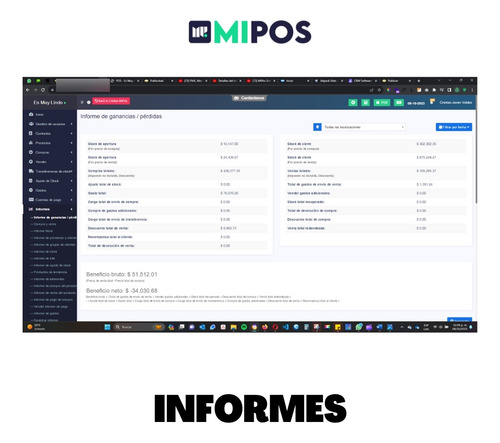Image resolution: width=500 pixels, height=443 pixels.
Task: Click the Compras totales row label
Action: [101, 171]
